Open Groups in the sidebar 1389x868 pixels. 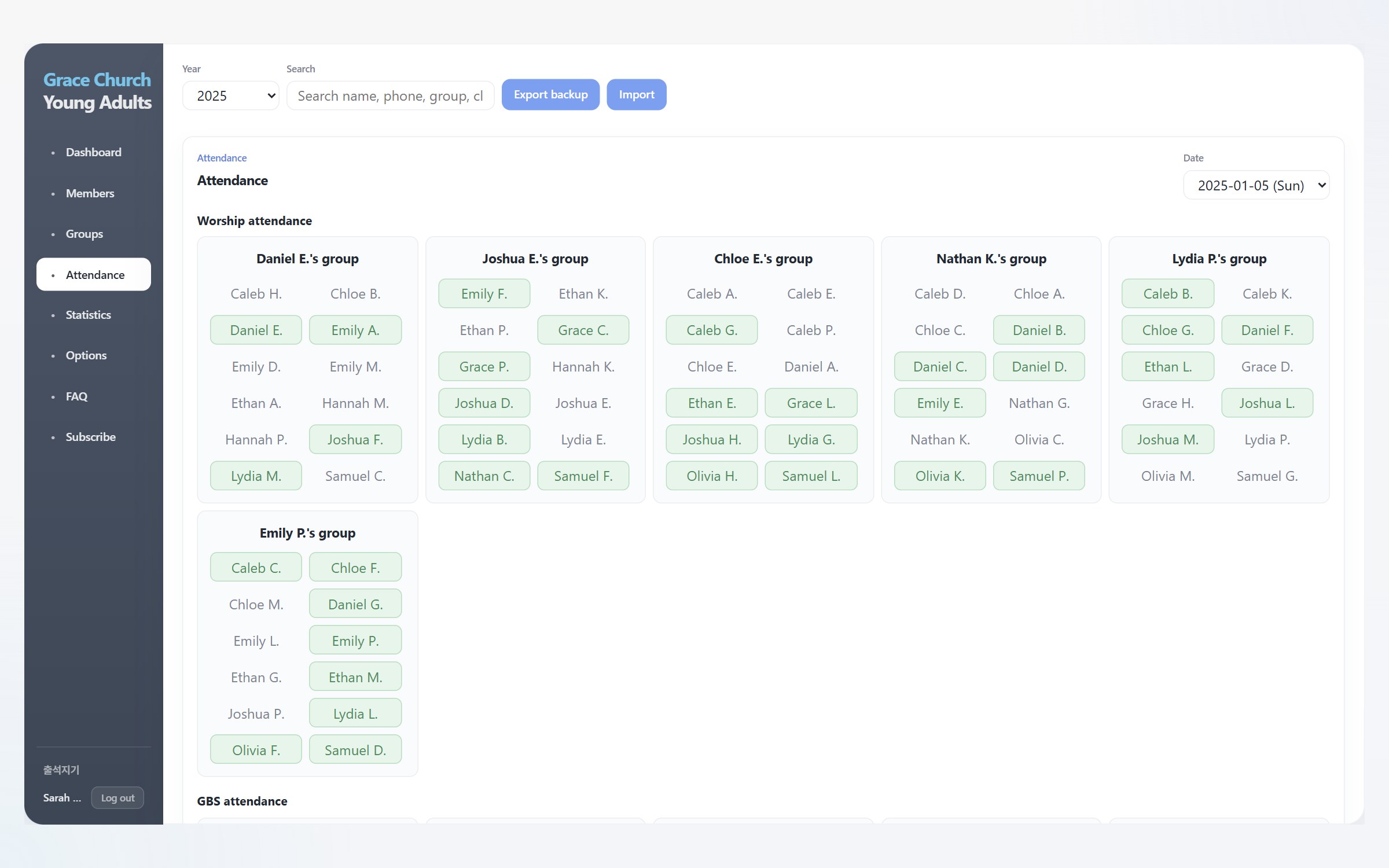coord(94,234)
